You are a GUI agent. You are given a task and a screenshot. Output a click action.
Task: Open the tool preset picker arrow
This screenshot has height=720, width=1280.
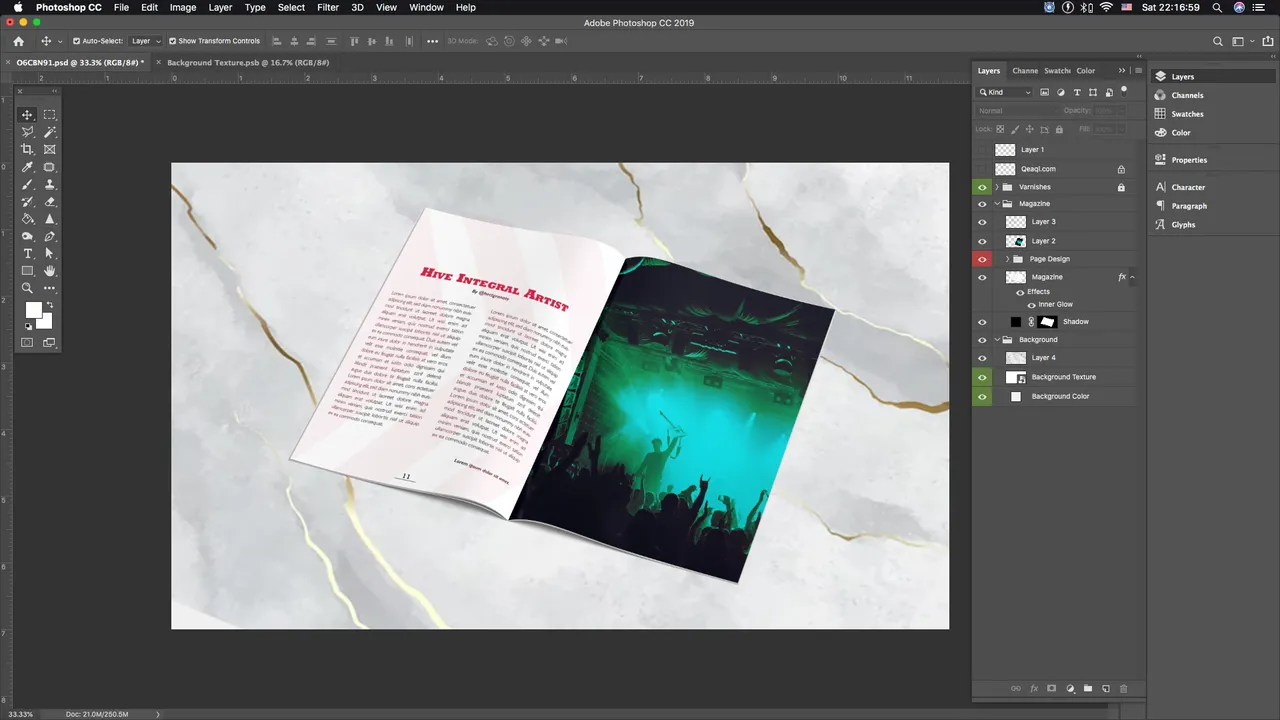click(x=60, y=41)
